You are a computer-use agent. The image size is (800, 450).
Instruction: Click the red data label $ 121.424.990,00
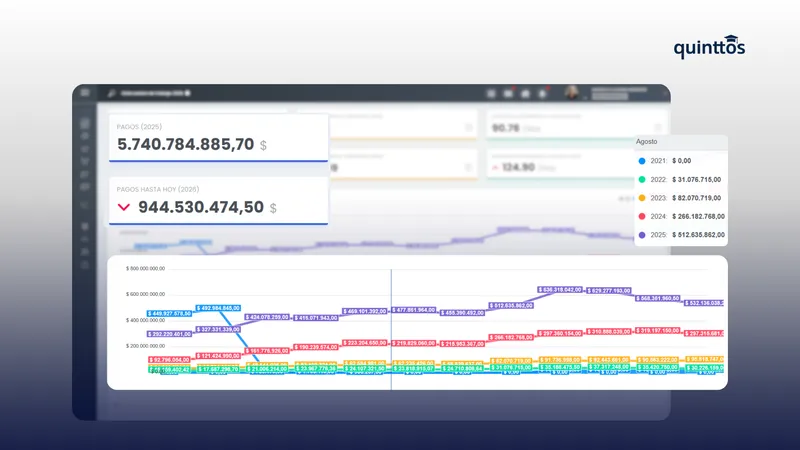click(218, 356)
